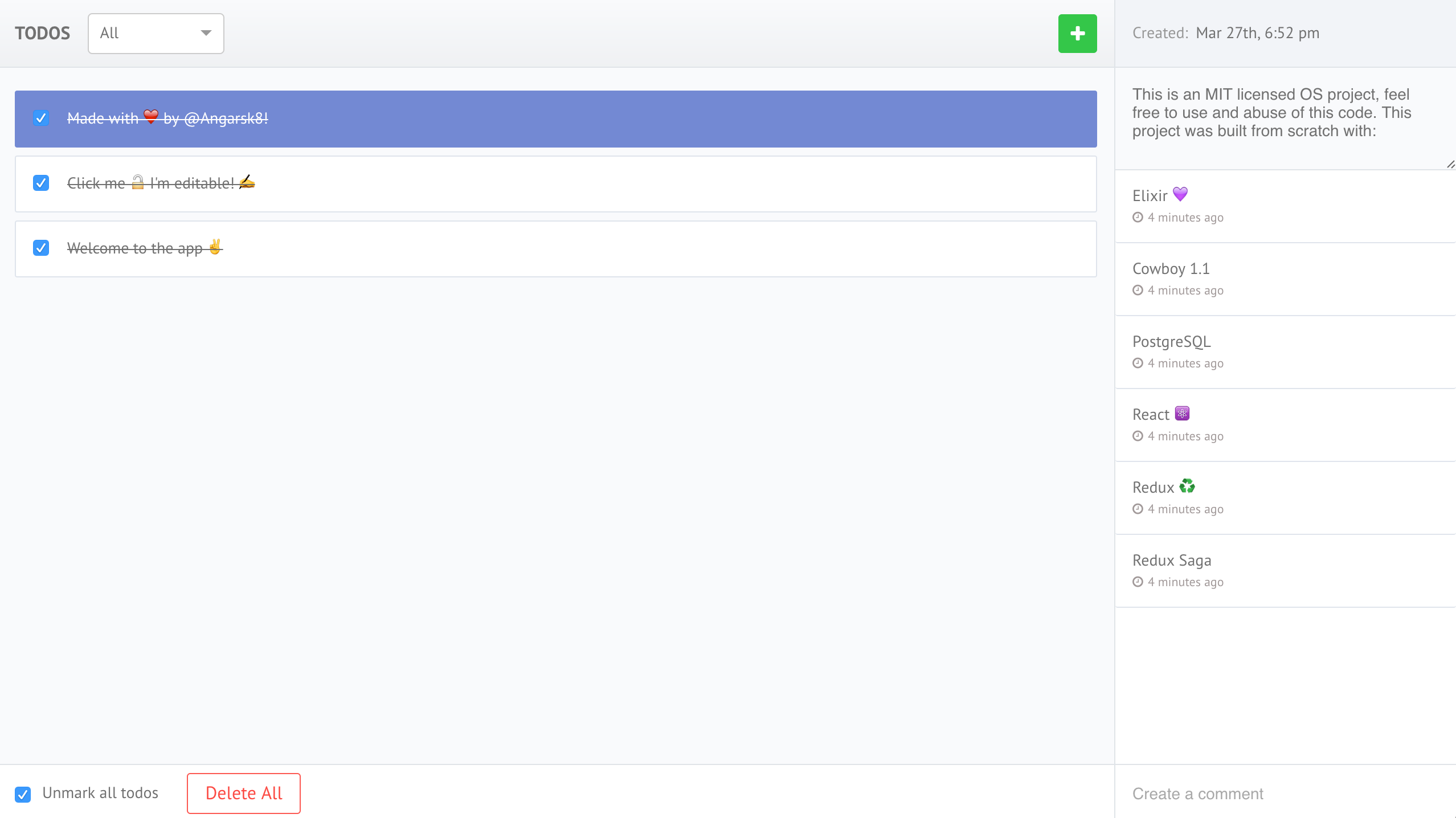Toggle the first todo item checkbox
Screen dimensions: 1456x818
click(x=42, y=118)
